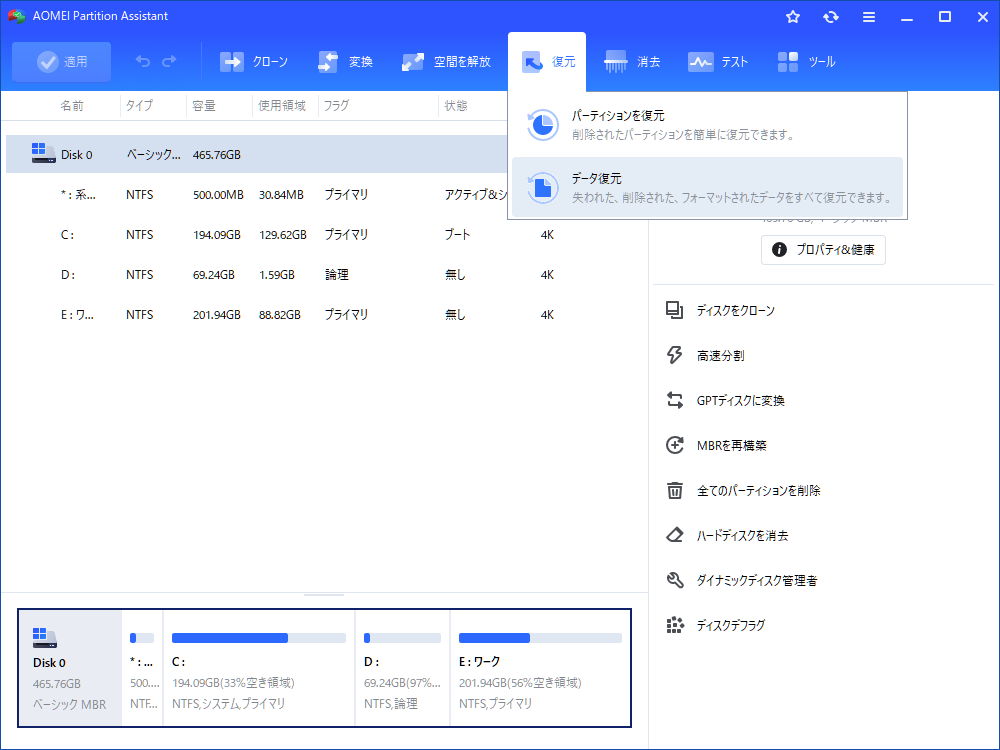Open the 変換 (Convert) toolbar menu
The width and height of the screenshot is (1000, 750).
click(345, 62)
